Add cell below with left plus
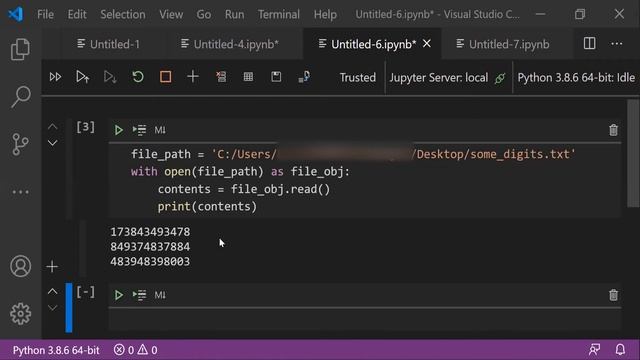The height and width of the screenshot is (360, 640). [x=52, y=267]
